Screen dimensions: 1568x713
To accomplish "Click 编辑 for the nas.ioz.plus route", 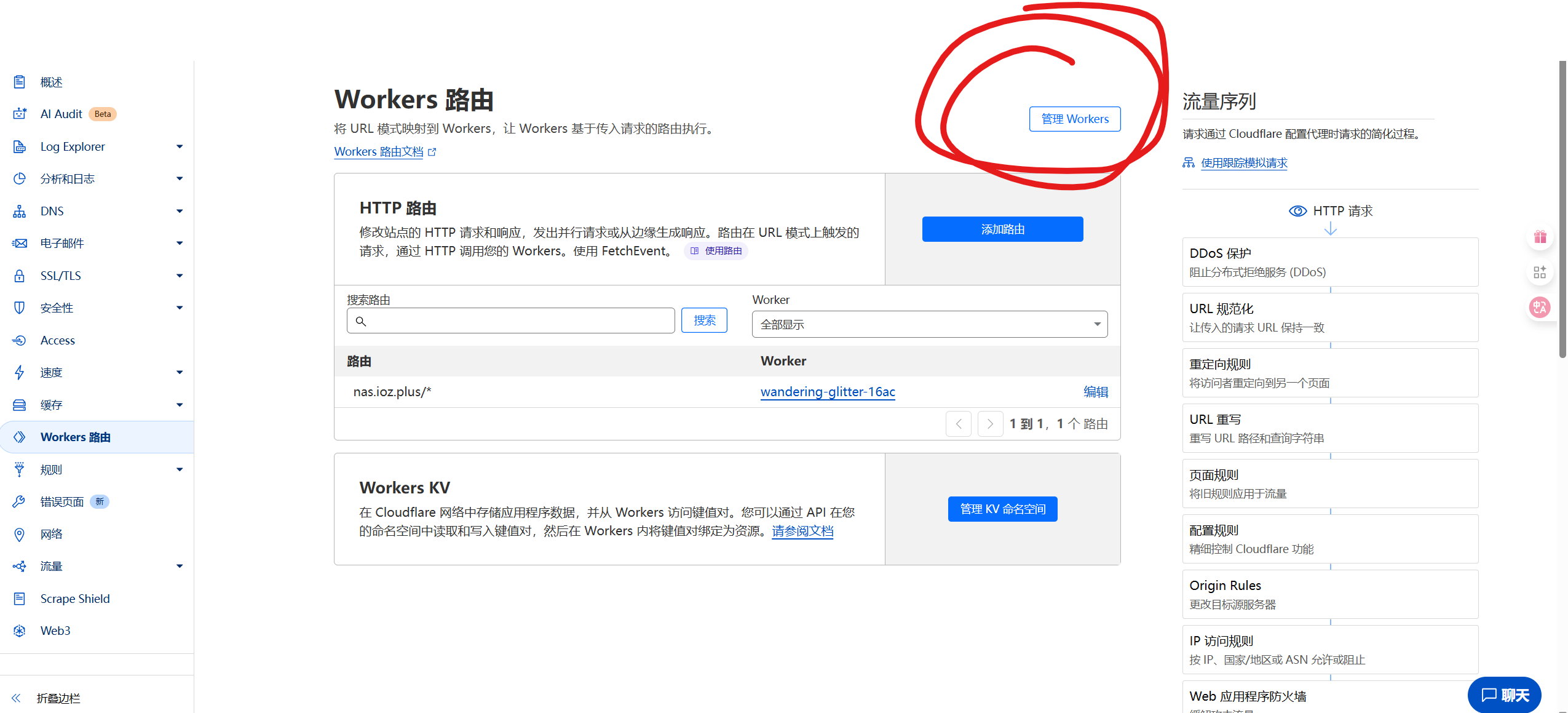I will 1095,392.
